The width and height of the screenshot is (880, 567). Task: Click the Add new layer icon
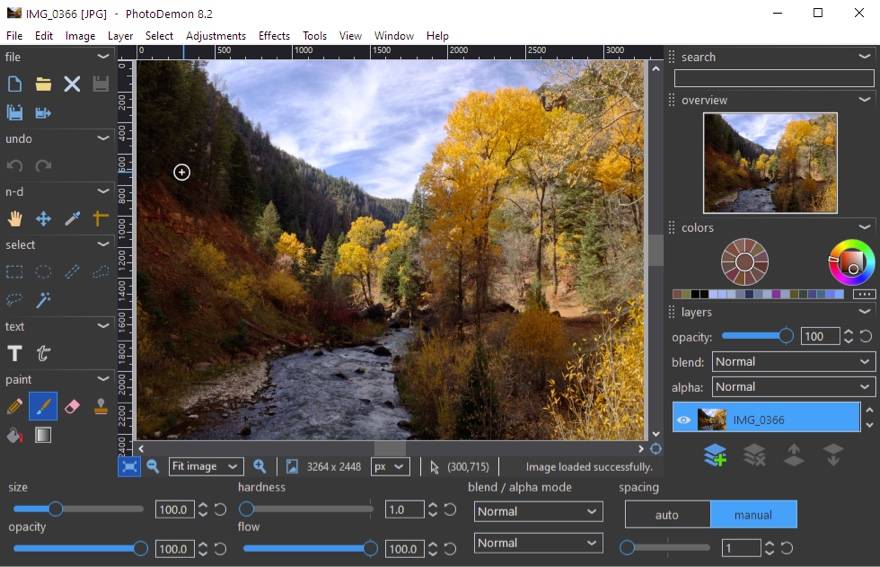coord(715,455)
